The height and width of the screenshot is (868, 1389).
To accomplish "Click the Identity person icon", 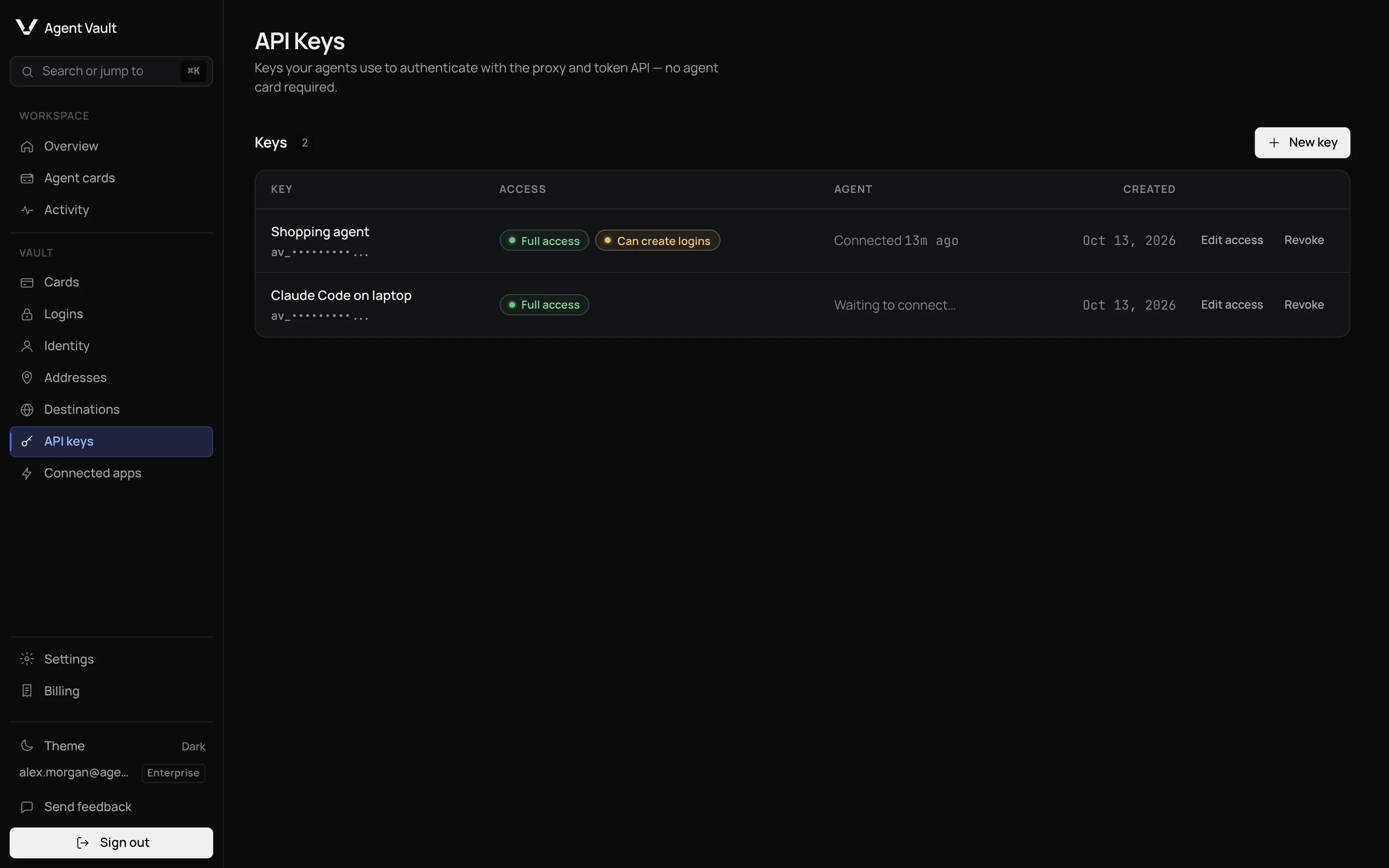I will pyautogui.click(x=27, y=346).
